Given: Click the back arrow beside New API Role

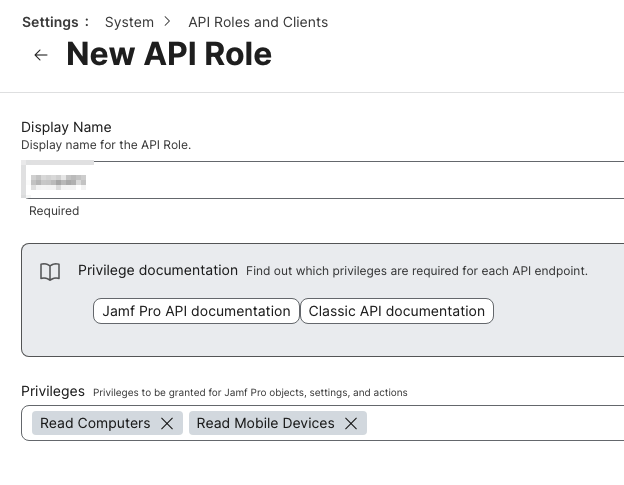Looking at the screenshot, I should 41,55.
